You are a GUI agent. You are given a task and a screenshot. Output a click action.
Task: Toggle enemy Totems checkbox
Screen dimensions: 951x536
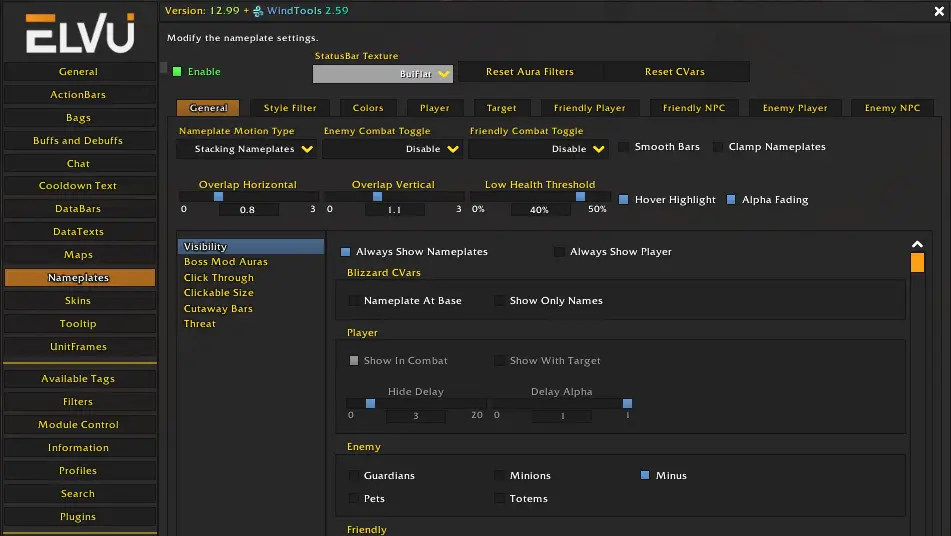tap(499, 498)
